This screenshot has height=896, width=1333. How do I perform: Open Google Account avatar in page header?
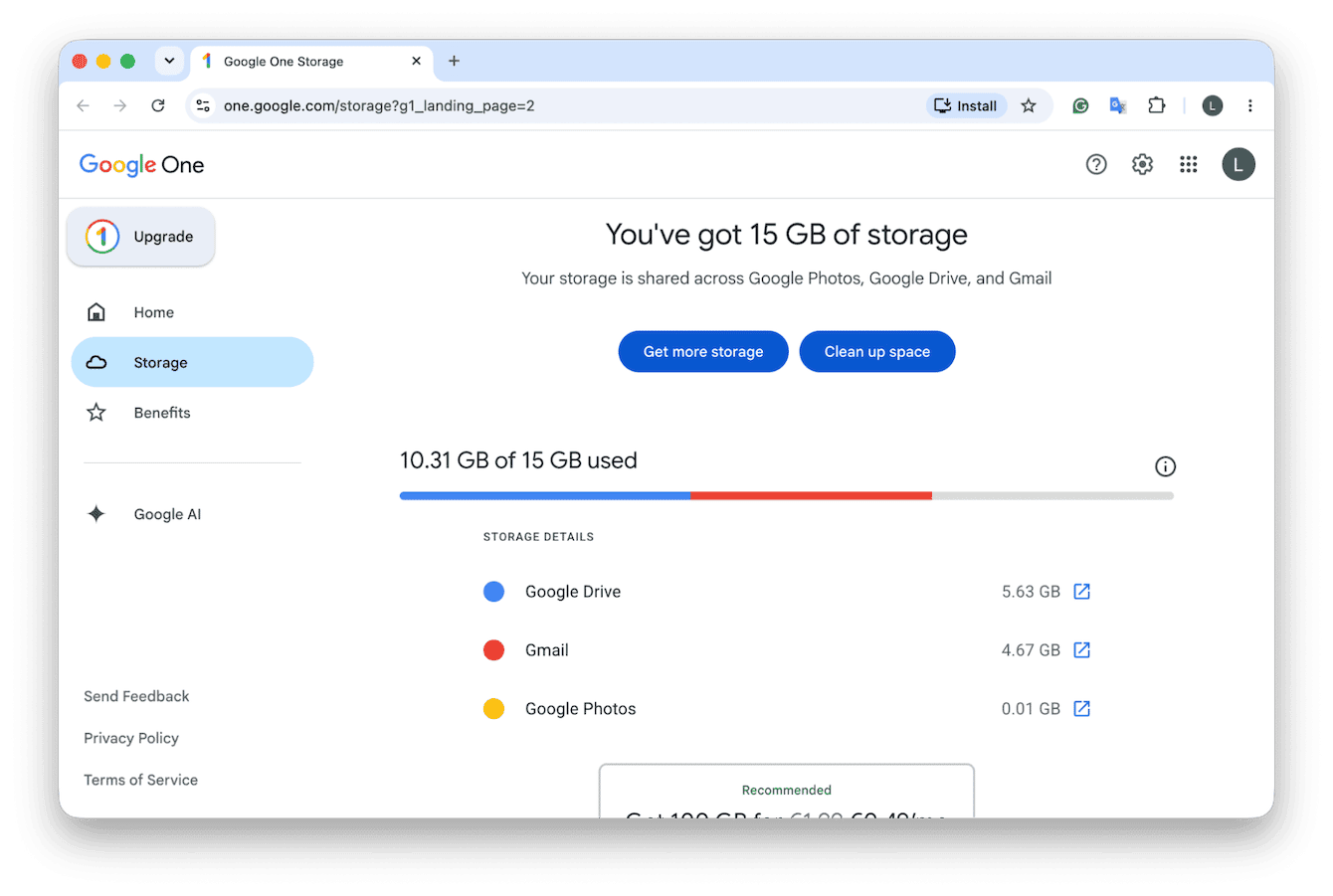(x=1238, y=164)
